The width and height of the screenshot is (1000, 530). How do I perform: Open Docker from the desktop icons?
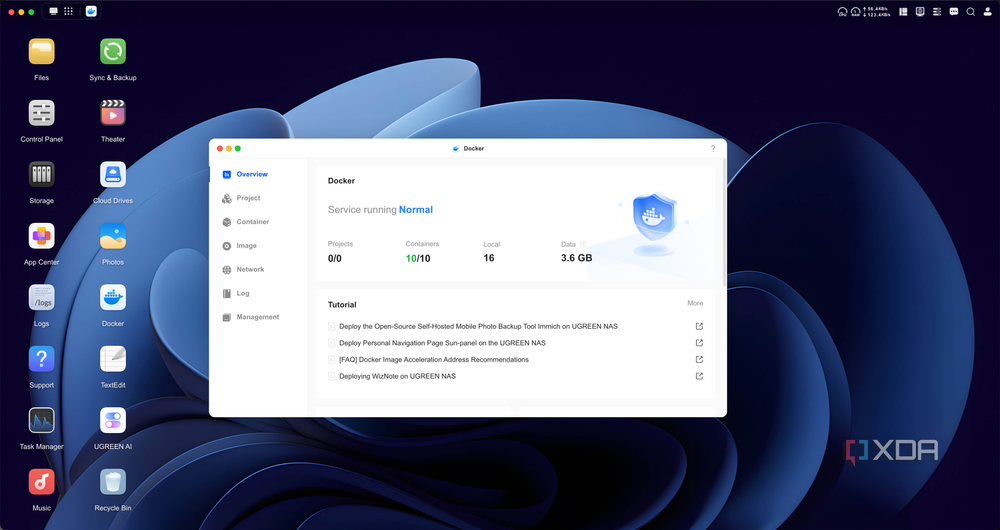coord(113,297)
